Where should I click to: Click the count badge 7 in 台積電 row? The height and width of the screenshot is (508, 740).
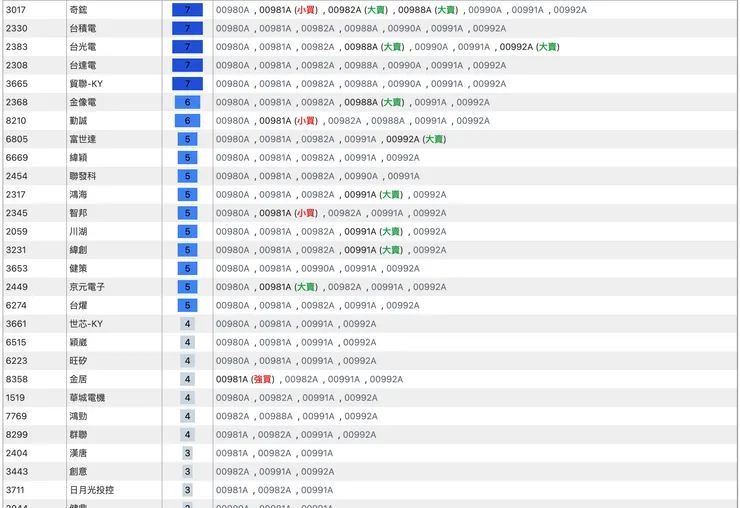187,28
